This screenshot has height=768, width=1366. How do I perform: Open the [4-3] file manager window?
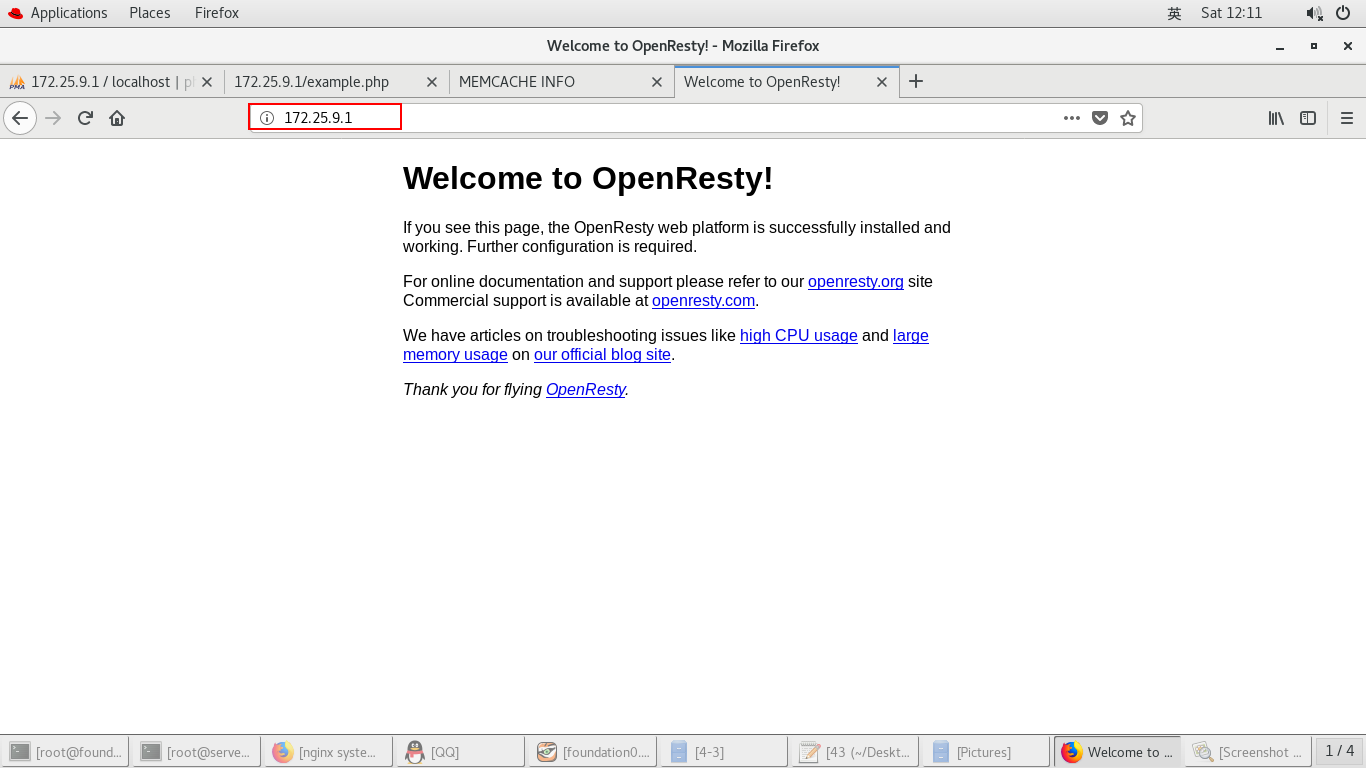pyautogui.click(x=725, y=752)
